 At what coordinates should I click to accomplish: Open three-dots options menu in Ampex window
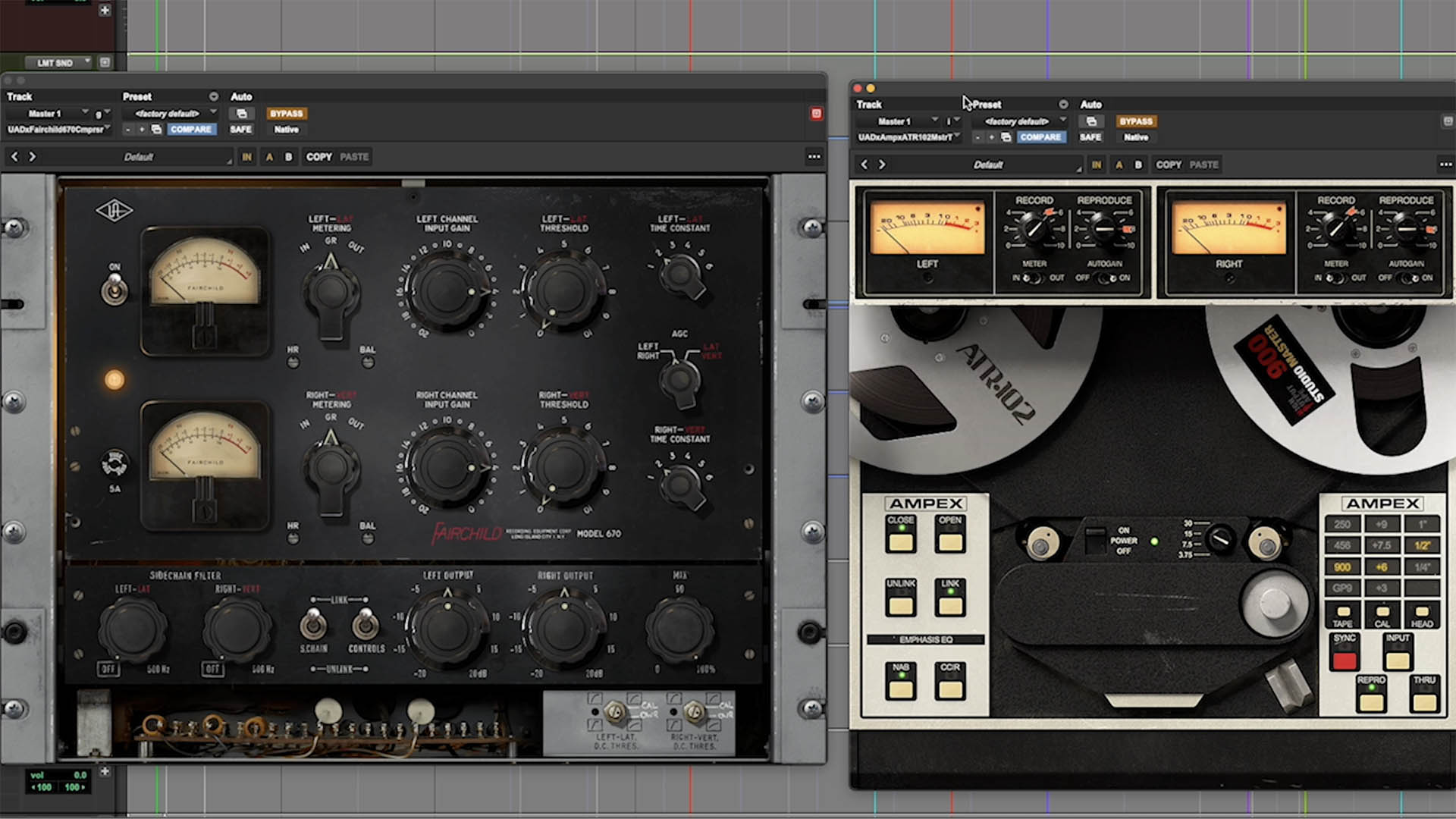click(1445, 165)
